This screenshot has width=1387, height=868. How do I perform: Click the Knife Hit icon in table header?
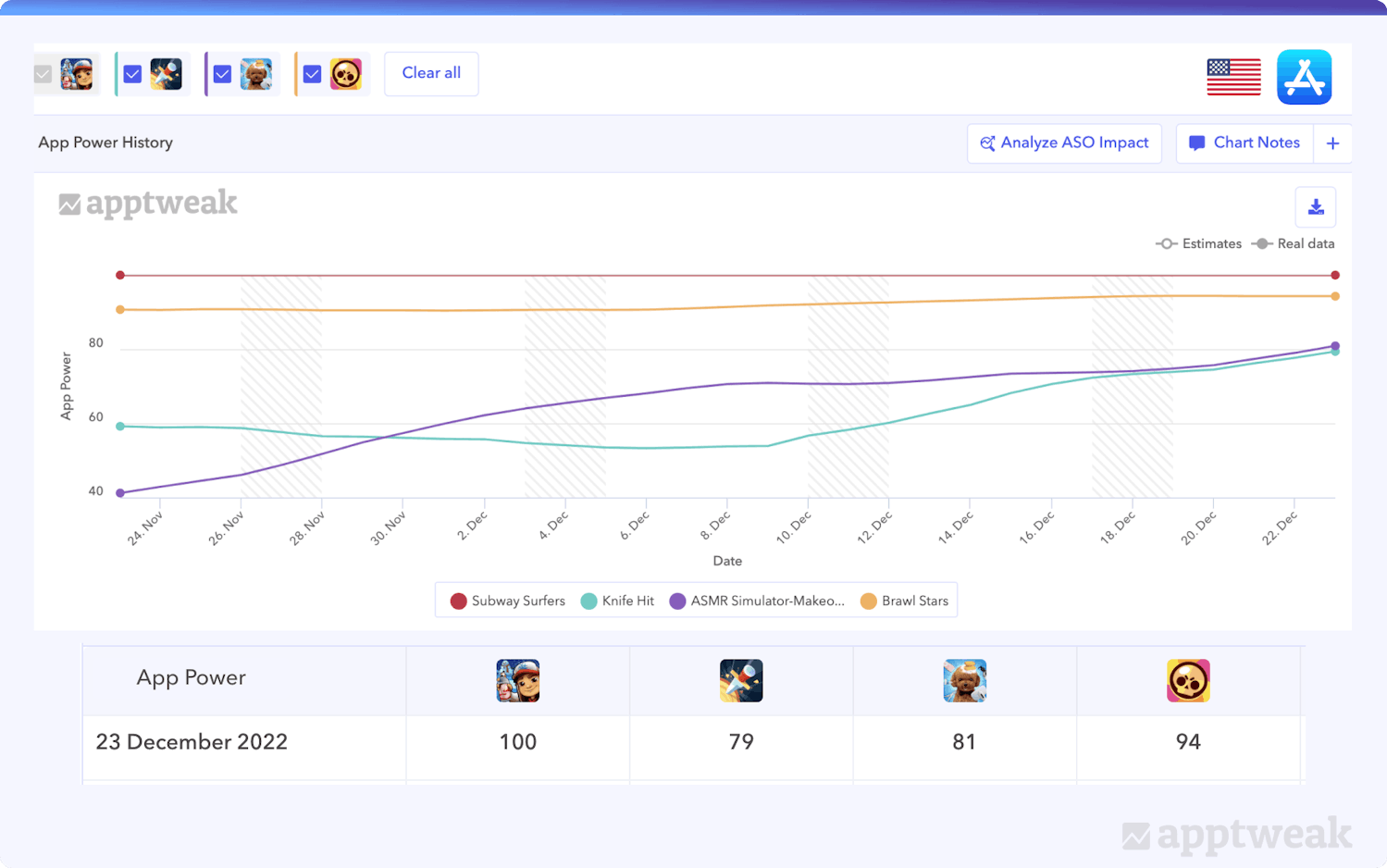pos(741,681)
